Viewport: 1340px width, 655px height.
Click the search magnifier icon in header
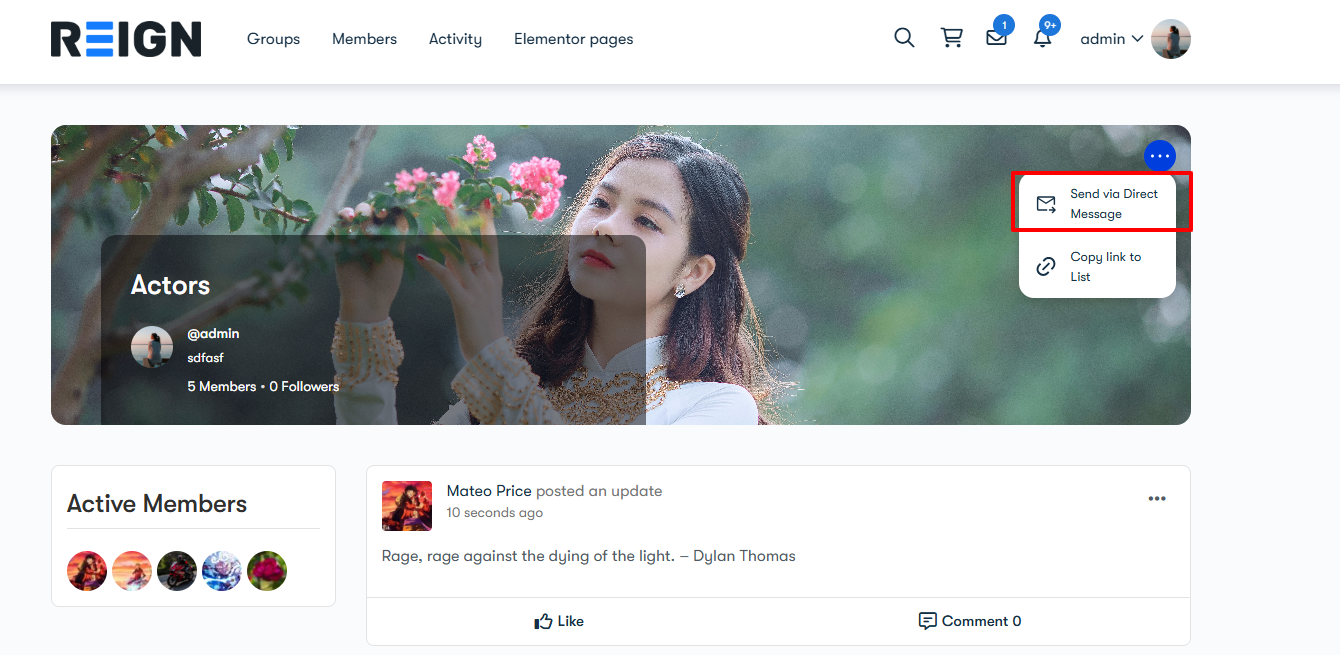(904, 38)
